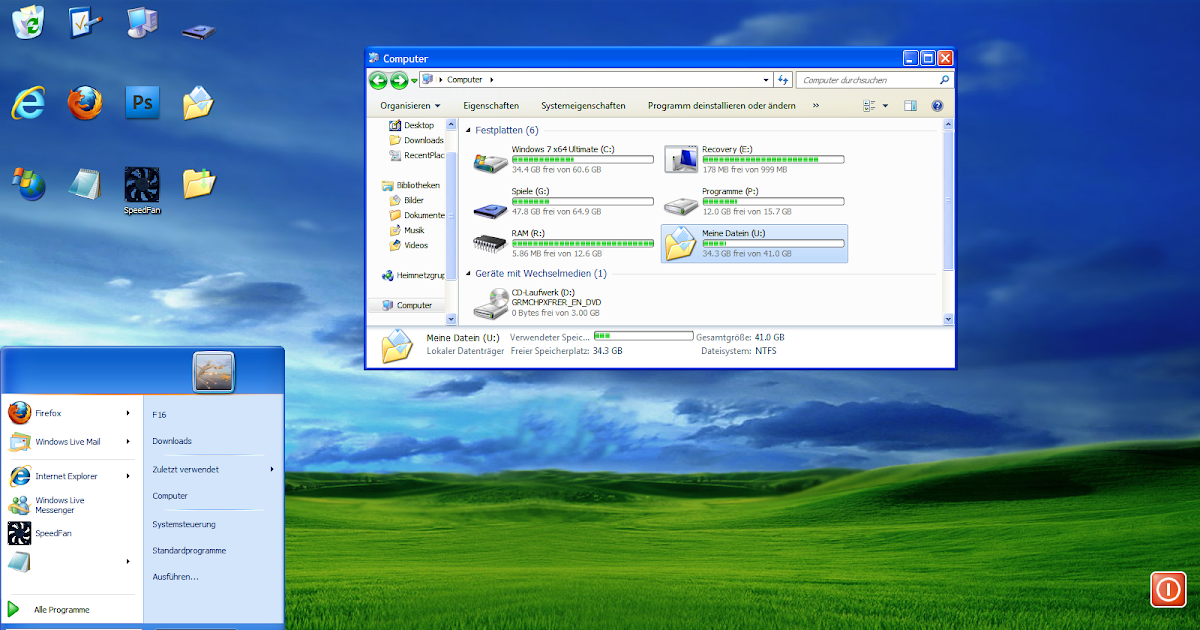This screenshot has height=630, width=1200.
Task: Launch the SpeedFan desktop shortcut
Action: (x=142, y=188)
